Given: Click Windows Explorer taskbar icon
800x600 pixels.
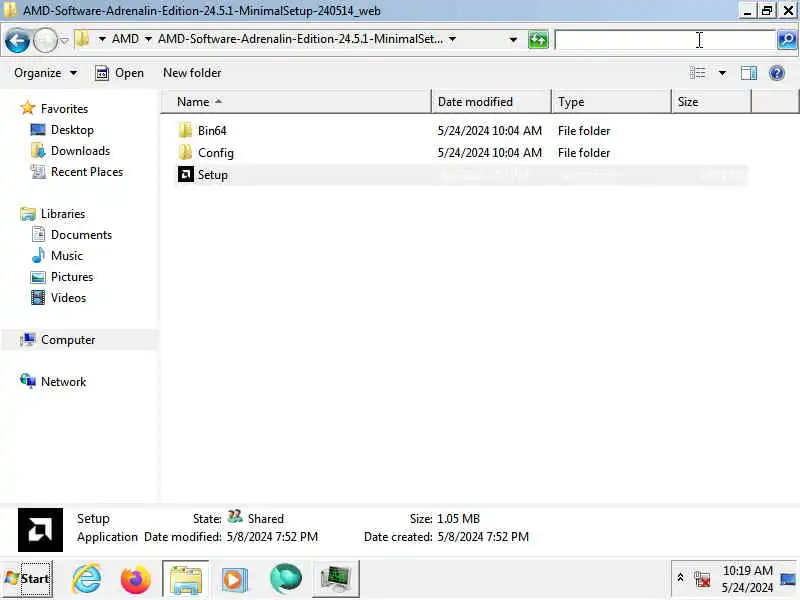Looking at the screenshot, I should 186,579.
